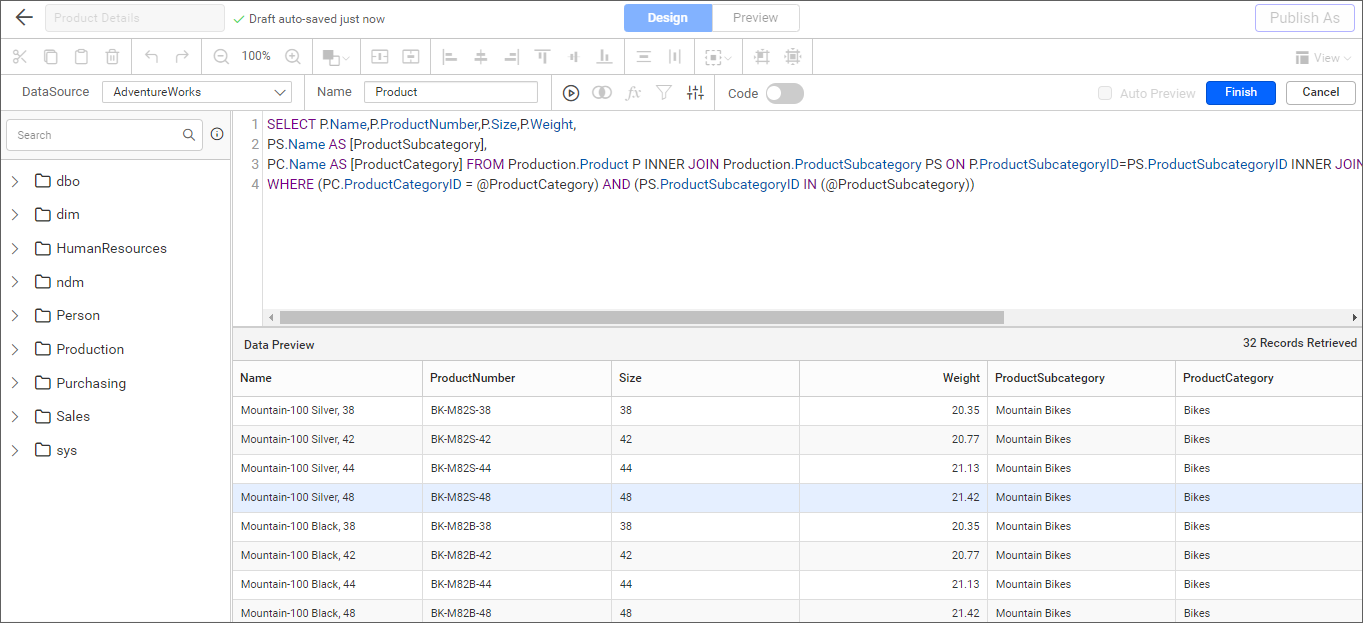Click the Expression fx icon
The height and width of the screenshot is (623, 1363).
click(633, 93)
